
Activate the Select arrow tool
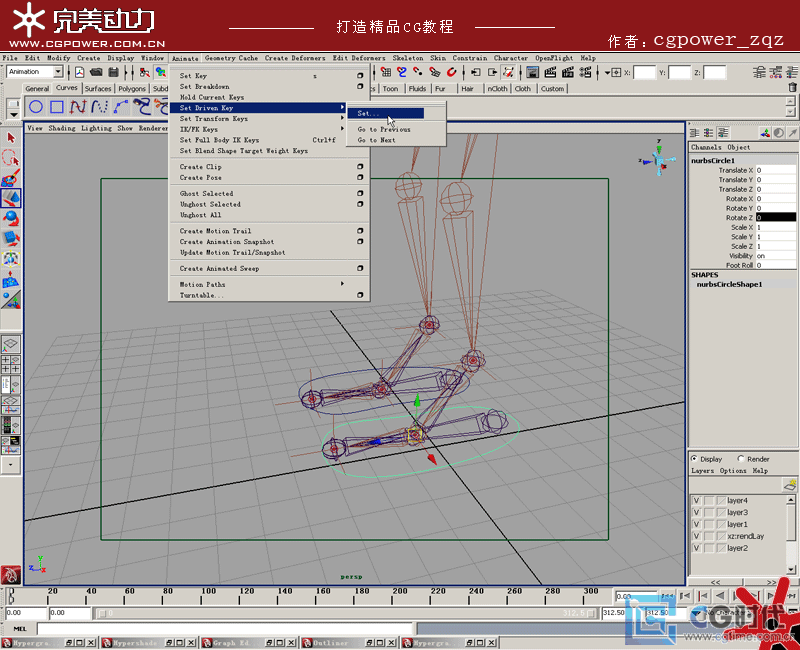pos(11,138)
